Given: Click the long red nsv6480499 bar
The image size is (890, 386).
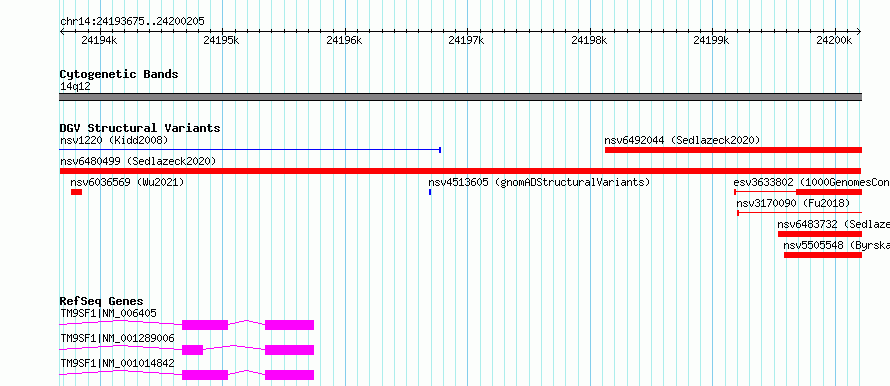Looking at the screenshot, I should 460,171.
